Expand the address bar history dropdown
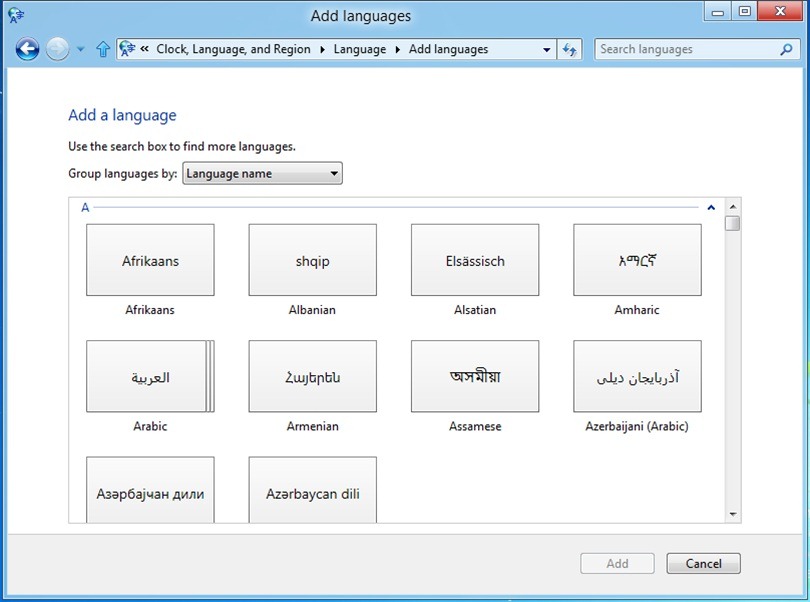810x602 pixels. click(x=546, y=49)
